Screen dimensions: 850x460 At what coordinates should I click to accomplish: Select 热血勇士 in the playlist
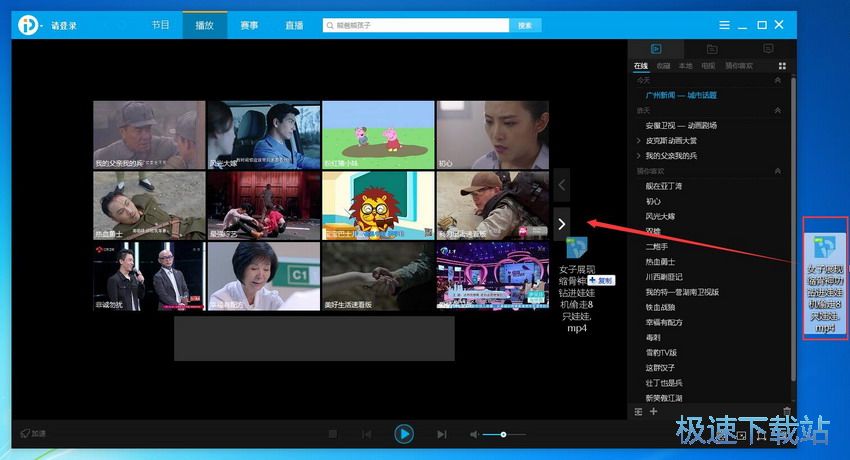click(660, 262)
